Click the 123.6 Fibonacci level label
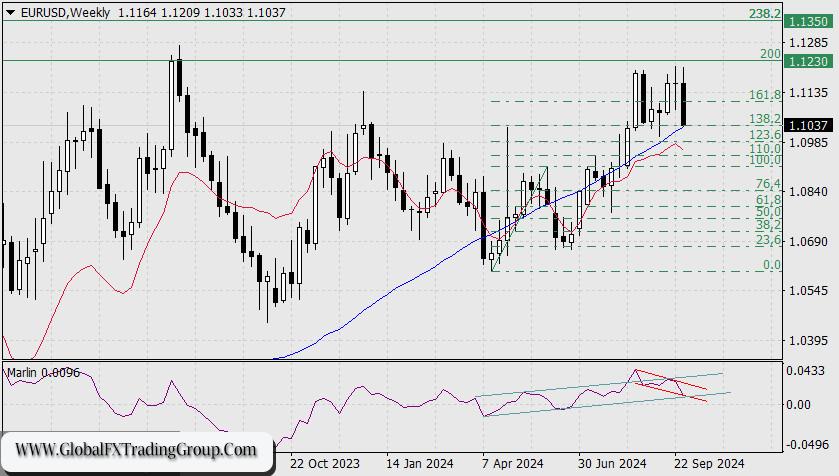839x476 pixels. coord(765,134)
